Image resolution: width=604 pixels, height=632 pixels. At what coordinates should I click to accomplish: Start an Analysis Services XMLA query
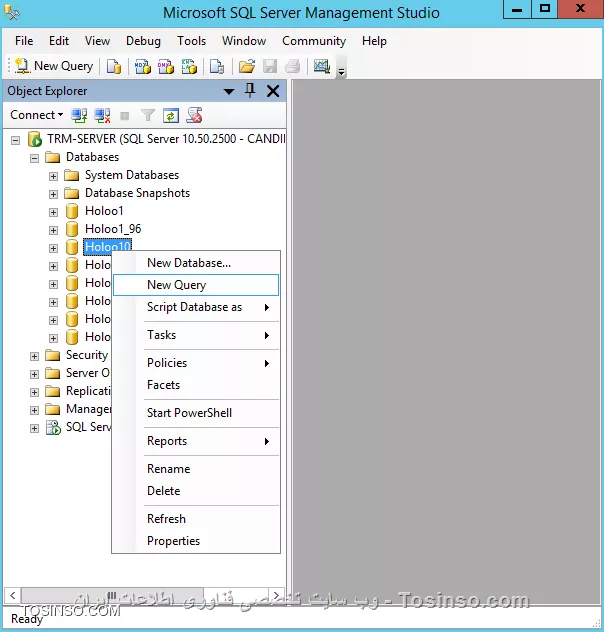(x=189, y=67)
